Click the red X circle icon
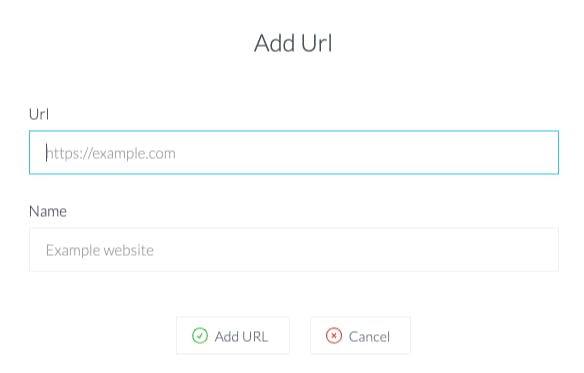Screen dimensions: 584x373 tap(334, 336)
